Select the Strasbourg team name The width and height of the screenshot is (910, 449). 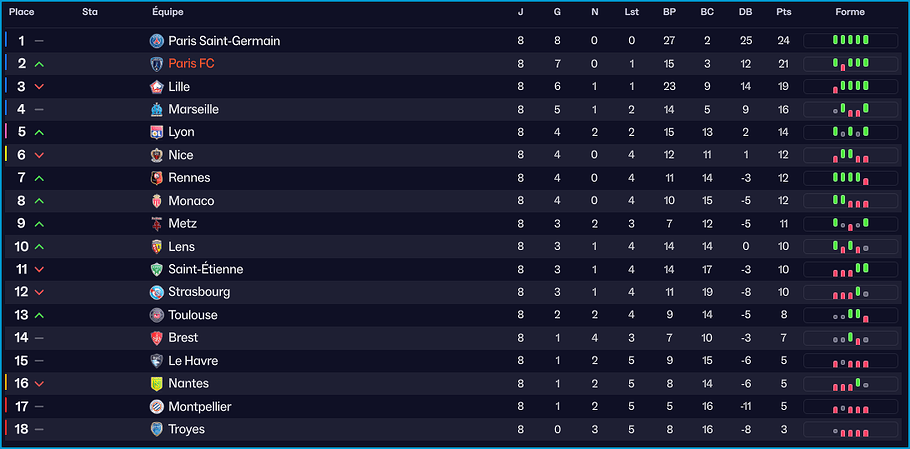click(x=199, y=292)
